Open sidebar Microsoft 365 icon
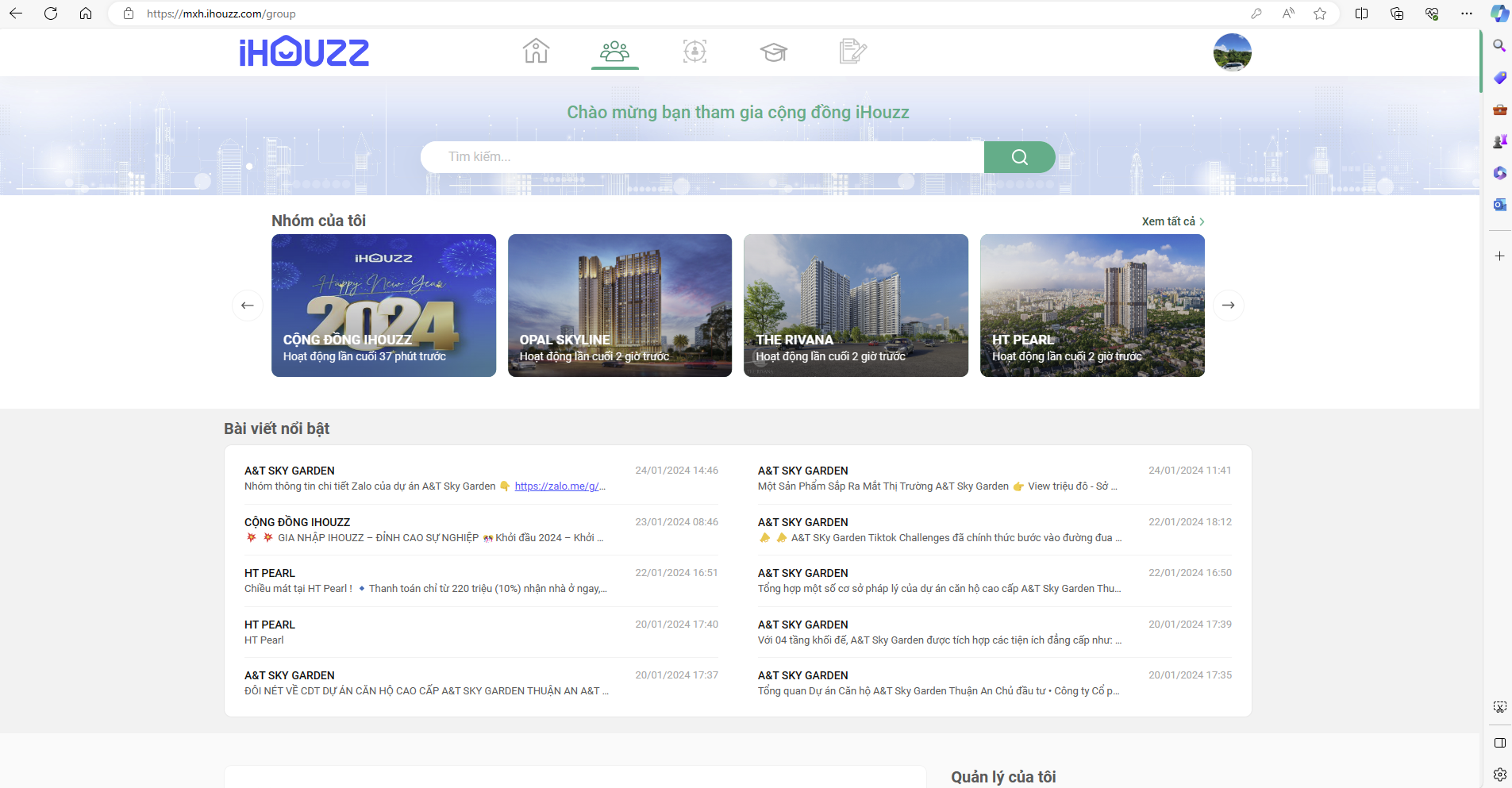The height and width of the screenshot is (788, 1512). coord(1499,173)
